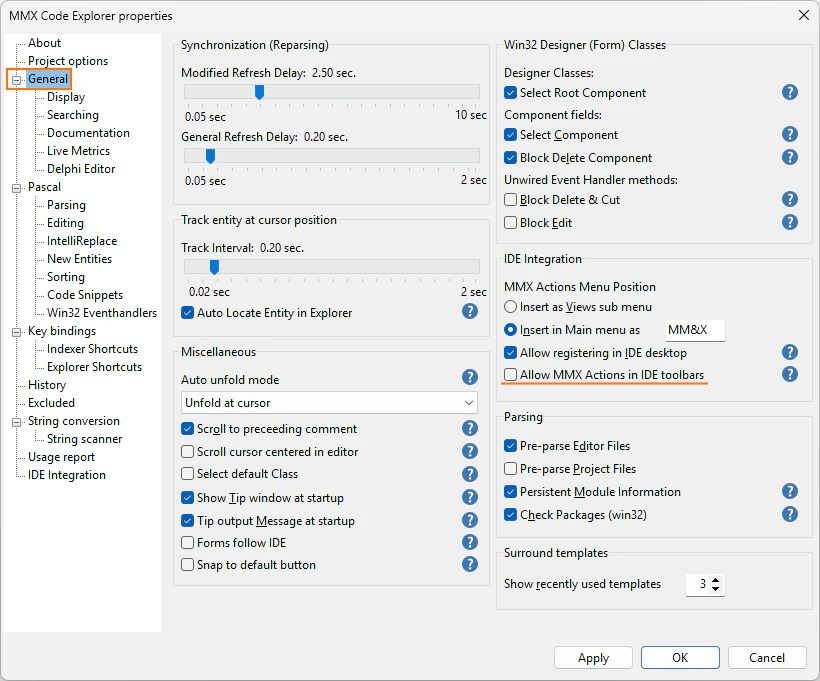Show help for Auto unfold mode
This screenshot has width=820, height=681.
pos(470,377)
